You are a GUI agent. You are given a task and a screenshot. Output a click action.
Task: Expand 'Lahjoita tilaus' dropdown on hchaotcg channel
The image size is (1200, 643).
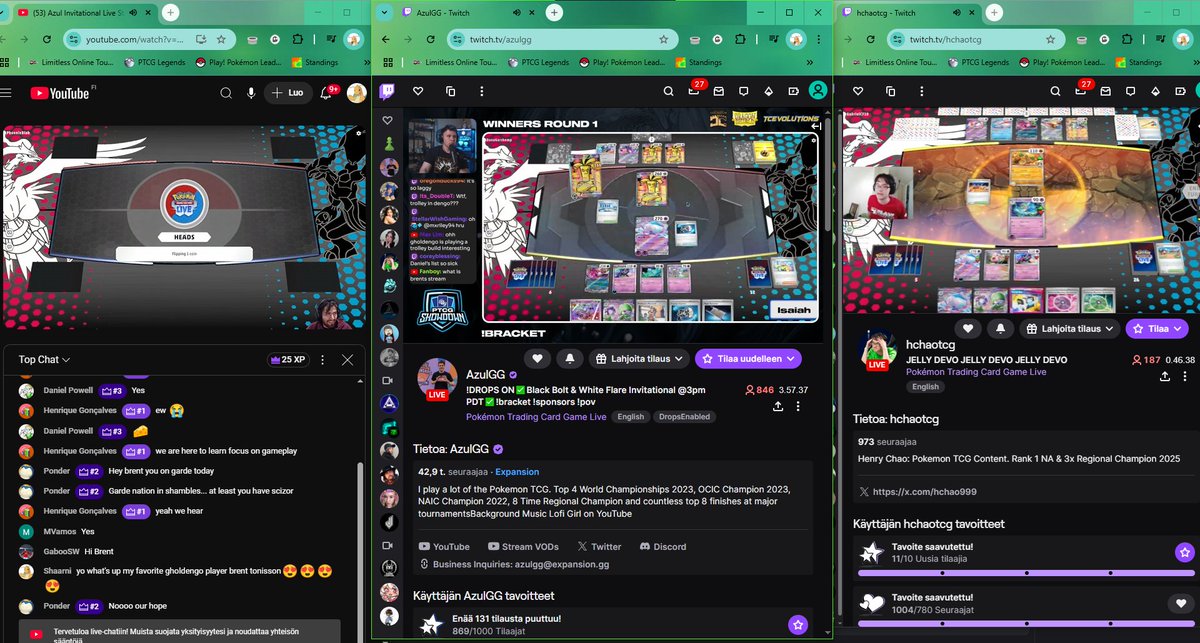click(1070, 328)
